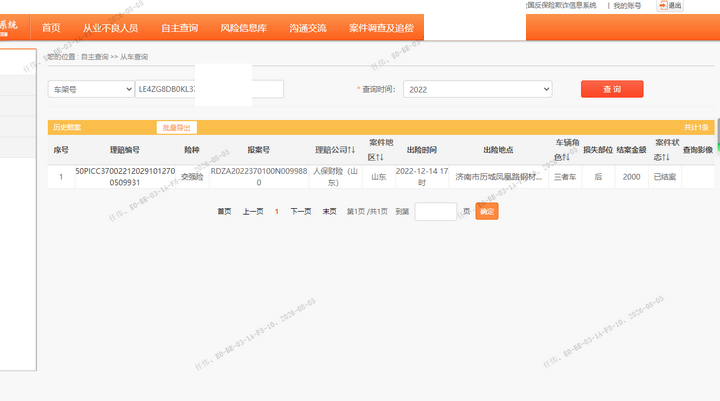Screen dimensions: 720x401
Task: Go to 下一页 next page
Action: (x=301, y=211)
